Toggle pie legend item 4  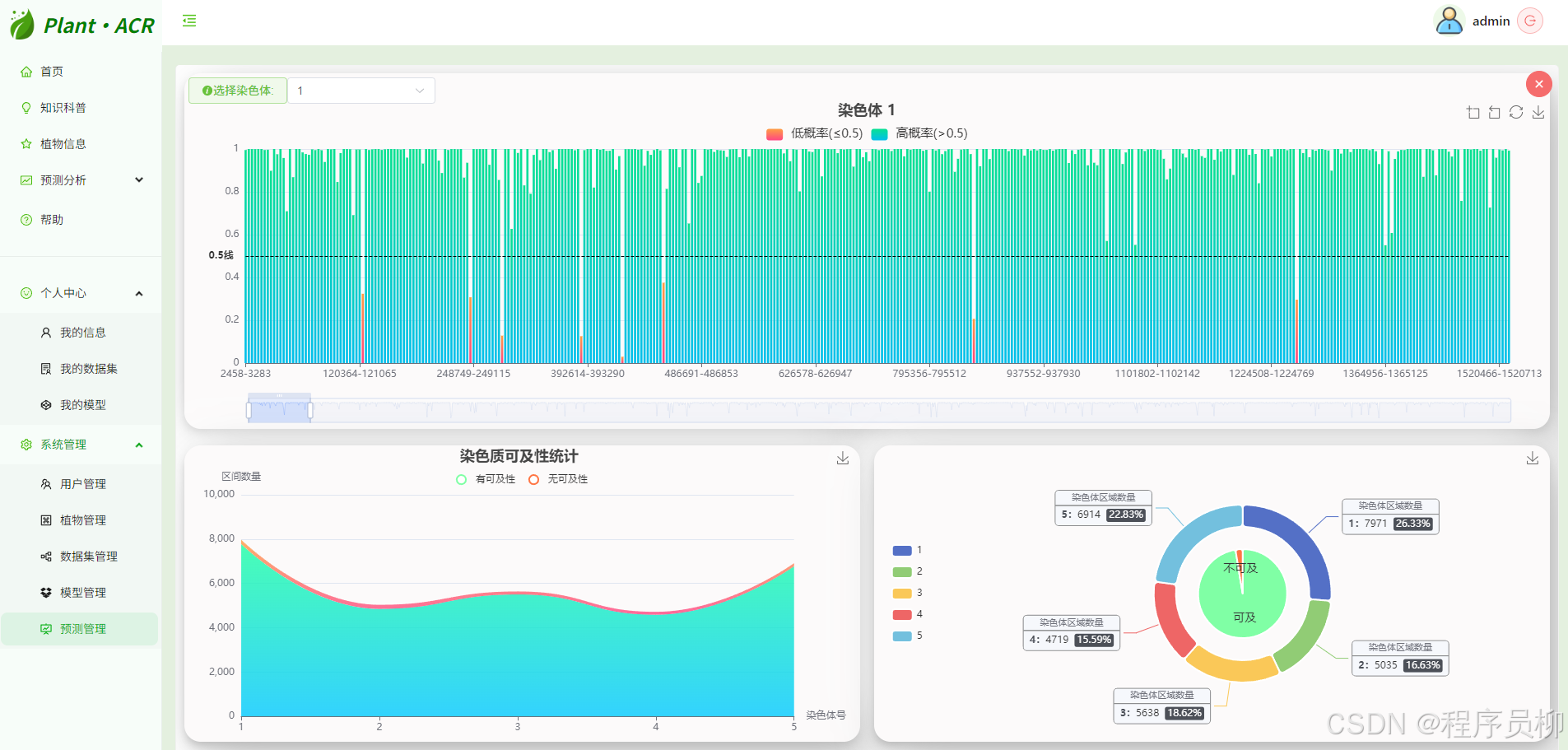pos(908,614)
